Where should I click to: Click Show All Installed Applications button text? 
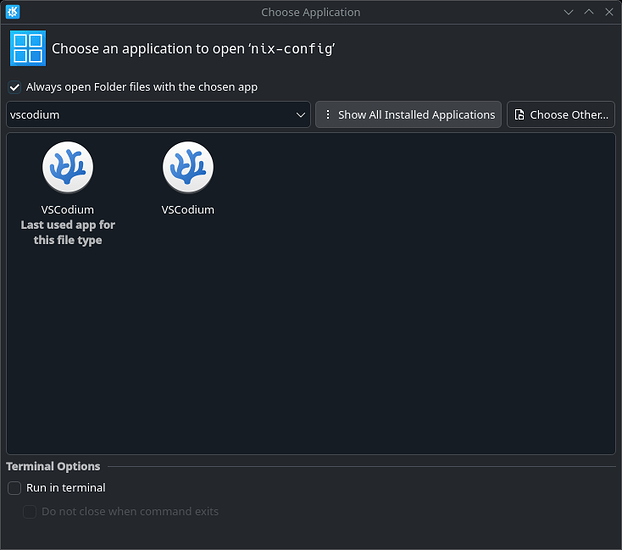[x=416, y=115]
